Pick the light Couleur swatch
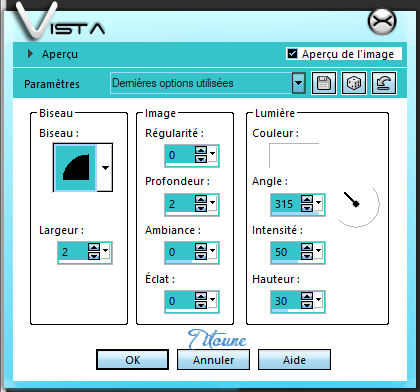 (x=294, y=155)
